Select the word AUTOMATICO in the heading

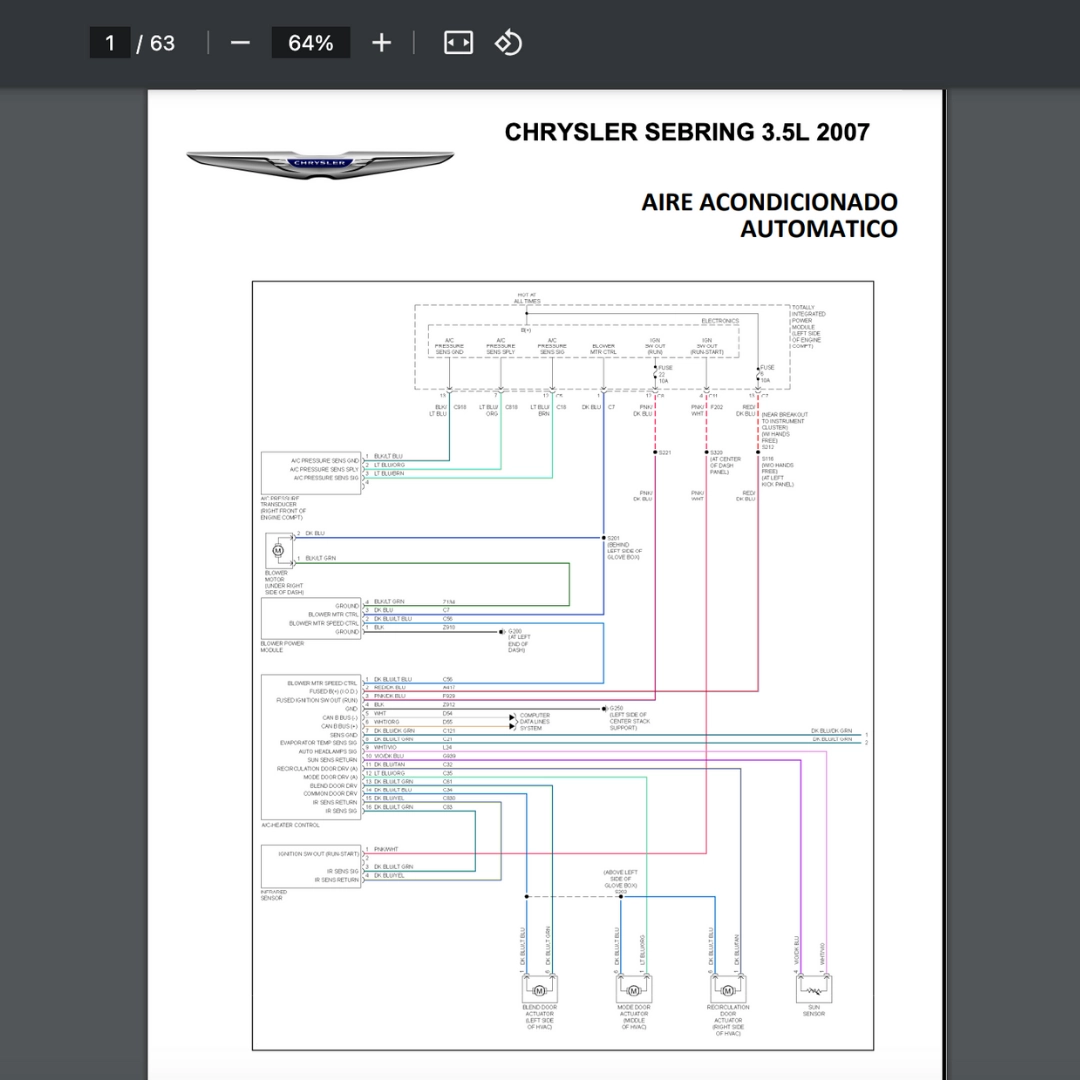point(819,229)
